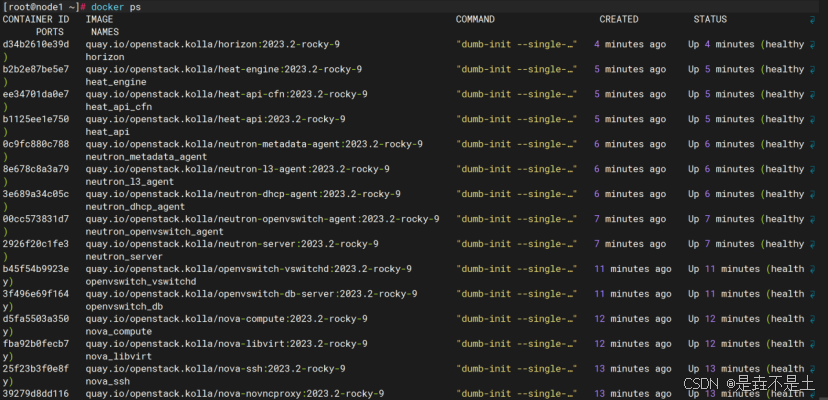Select container ID b45f54b9923e
828x400 pixels.
point(36,268)
